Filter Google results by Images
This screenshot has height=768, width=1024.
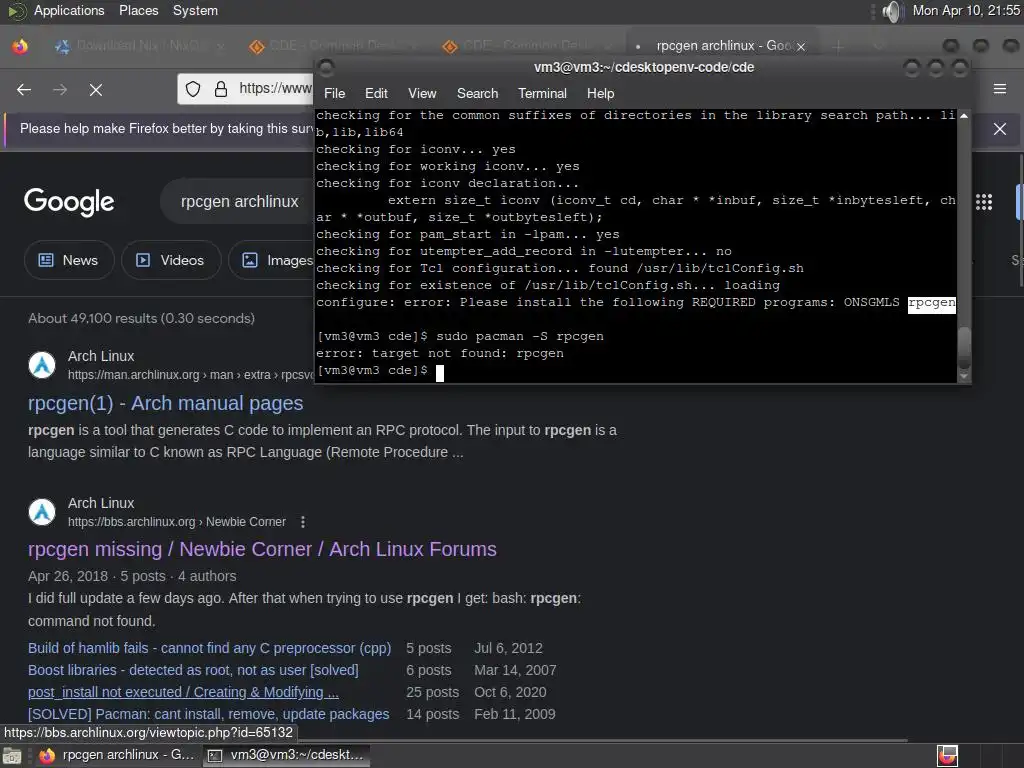pos(271,260)
